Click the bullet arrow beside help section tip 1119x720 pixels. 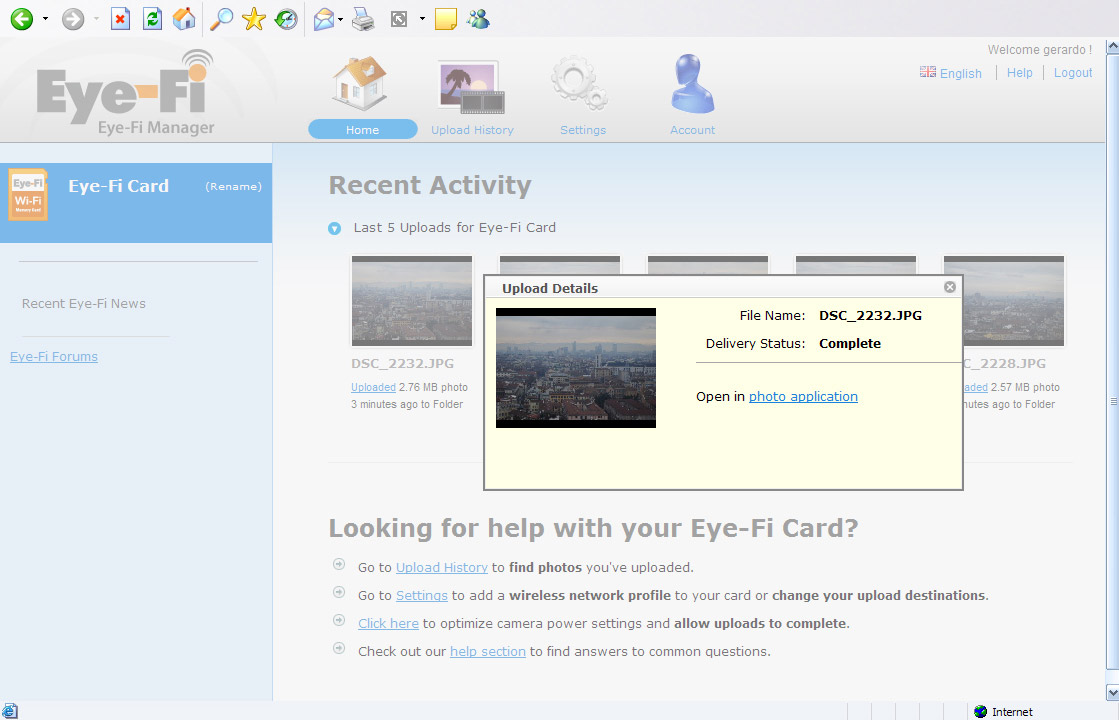(x=339, y=649)
